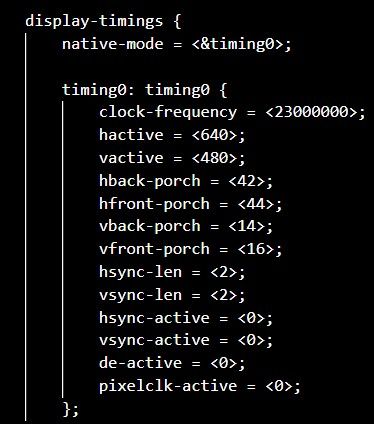Click the hsync-active value 0

click(x=251, y=318)
